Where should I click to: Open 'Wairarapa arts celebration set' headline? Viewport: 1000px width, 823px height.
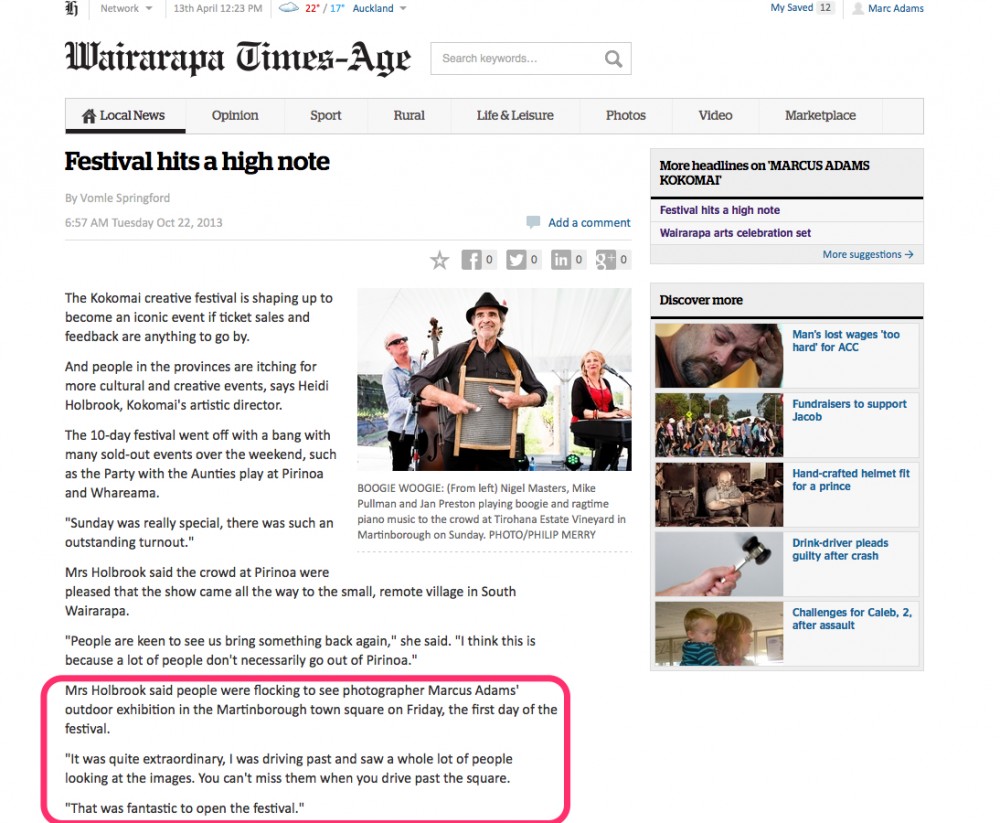point(735,233)
